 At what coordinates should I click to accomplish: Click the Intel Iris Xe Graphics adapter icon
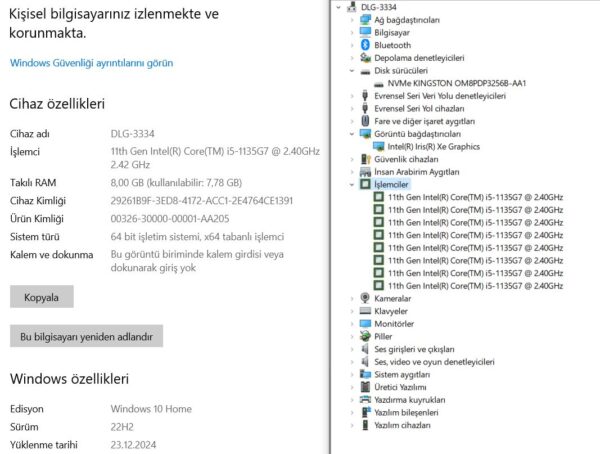(379, 146)
